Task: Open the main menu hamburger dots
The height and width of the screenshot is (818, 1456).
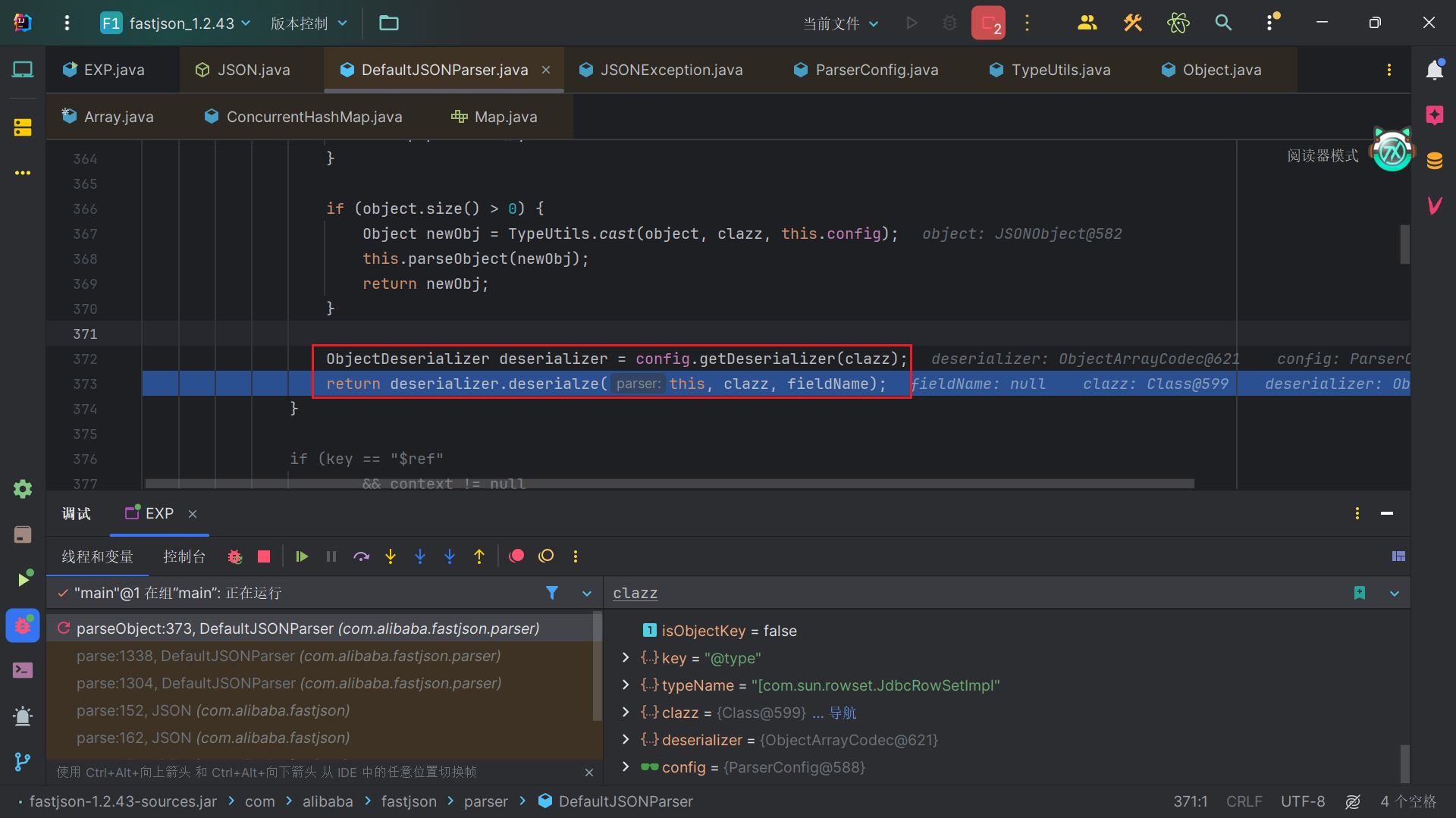Action: coord(67,23)
